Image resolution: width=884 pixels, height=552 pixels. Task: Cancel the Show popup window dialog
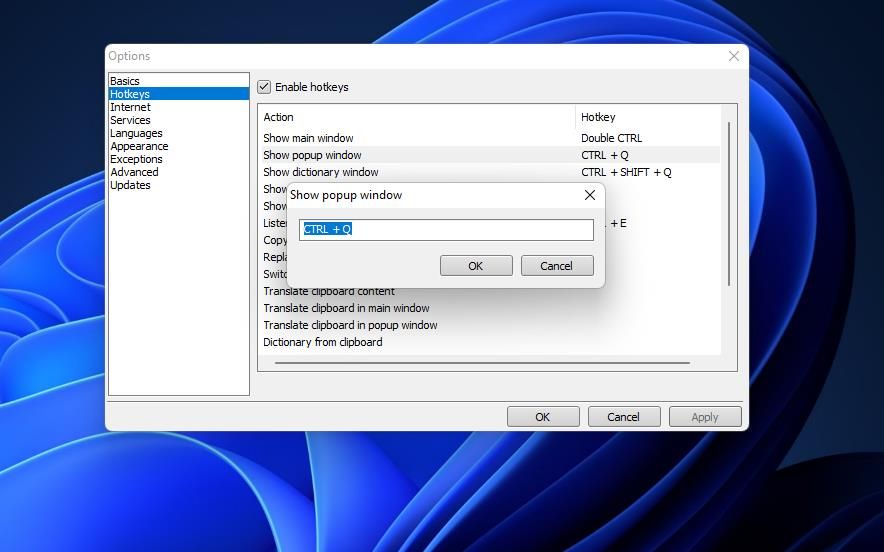[x=556, y=266]
